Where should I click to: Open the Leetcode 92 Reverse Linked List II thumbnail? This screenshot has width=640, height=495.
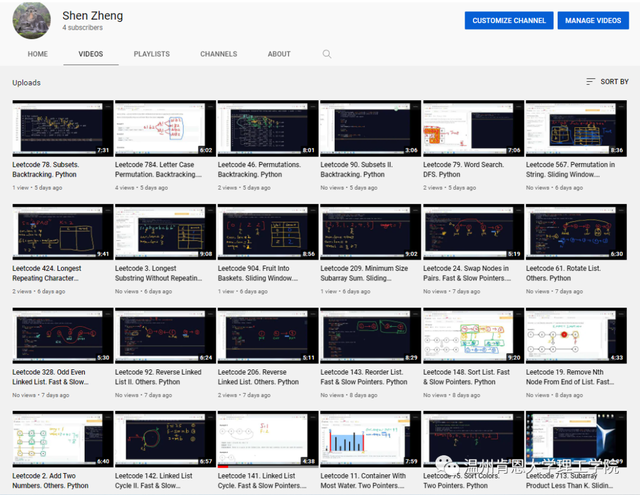165,335
